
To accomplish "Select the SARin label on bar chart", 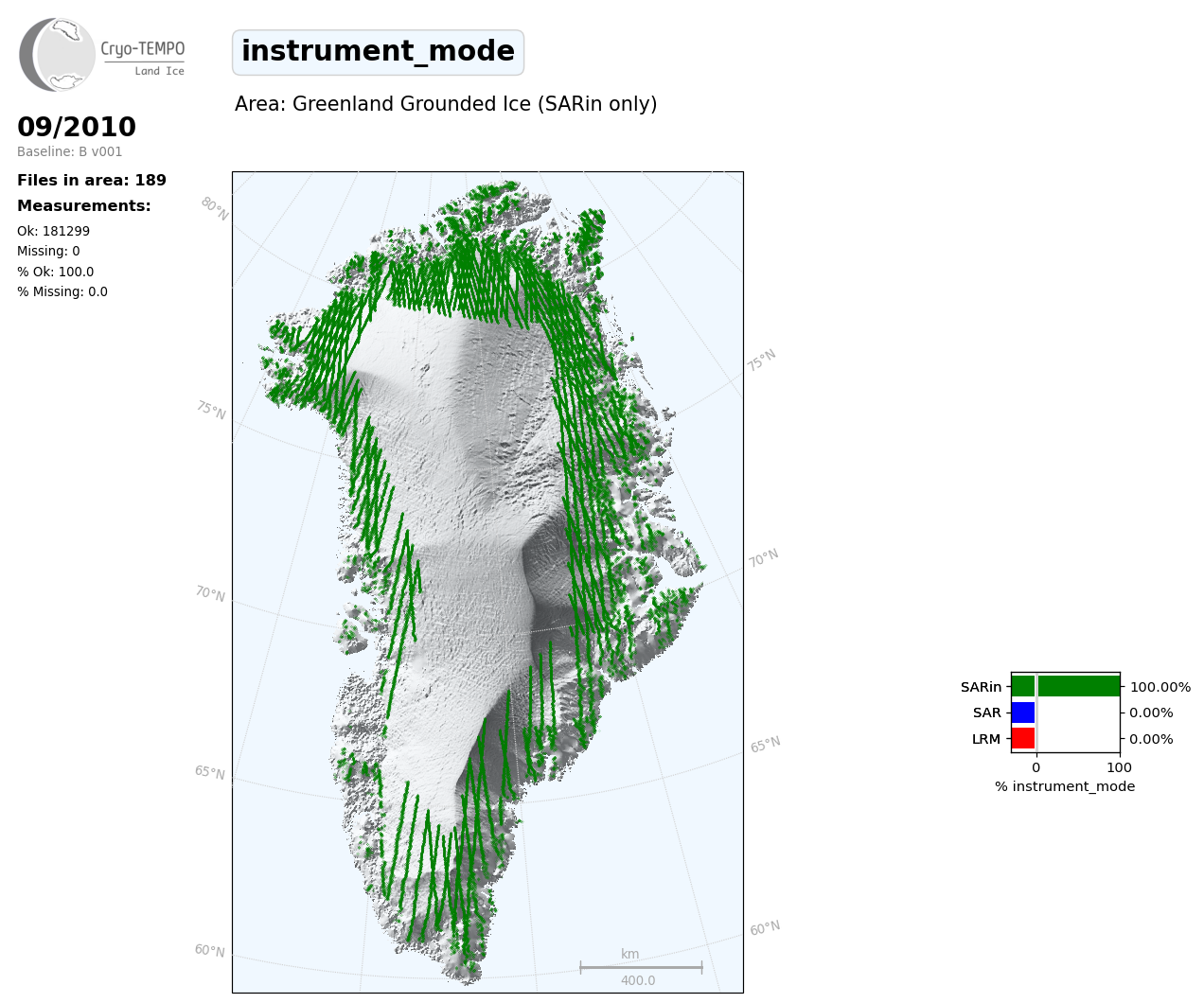I will click(x=981, y=687).
